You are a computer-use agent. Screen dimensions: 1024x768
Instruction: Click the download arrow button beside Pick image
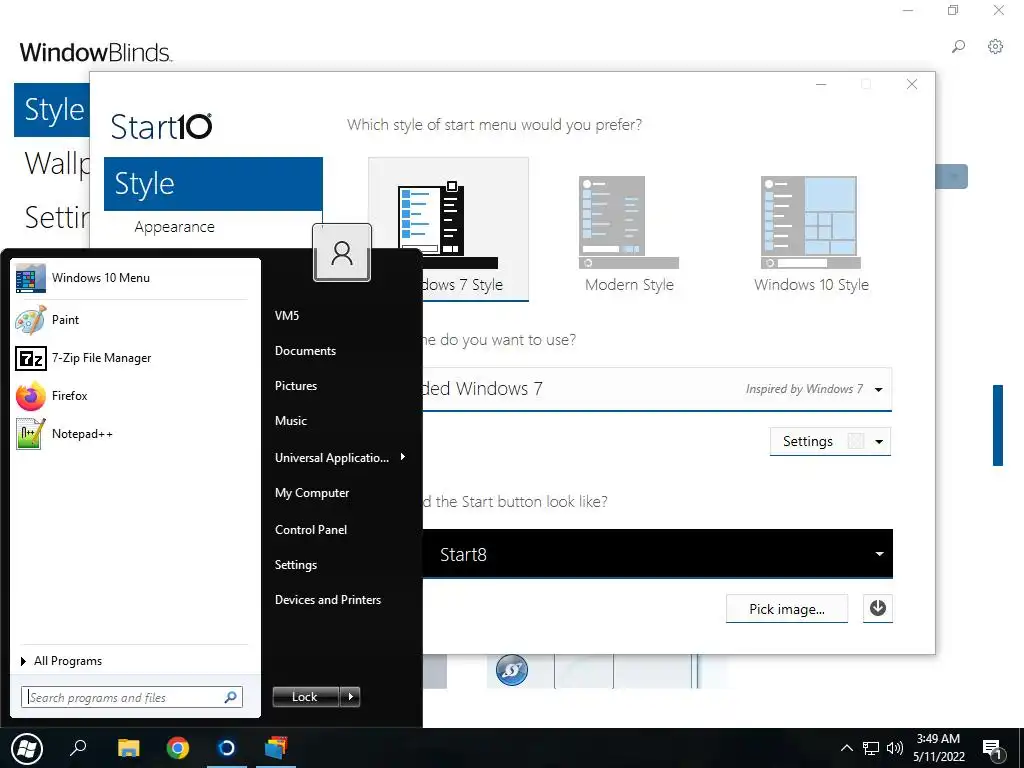(878, 609)
